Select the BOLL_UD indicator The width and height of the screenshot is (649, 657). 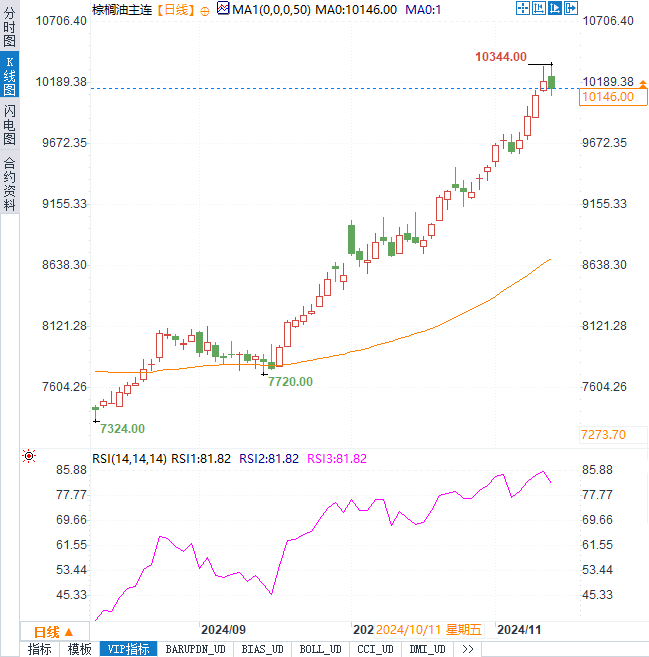pyautogui.click(x=320, y=649)
